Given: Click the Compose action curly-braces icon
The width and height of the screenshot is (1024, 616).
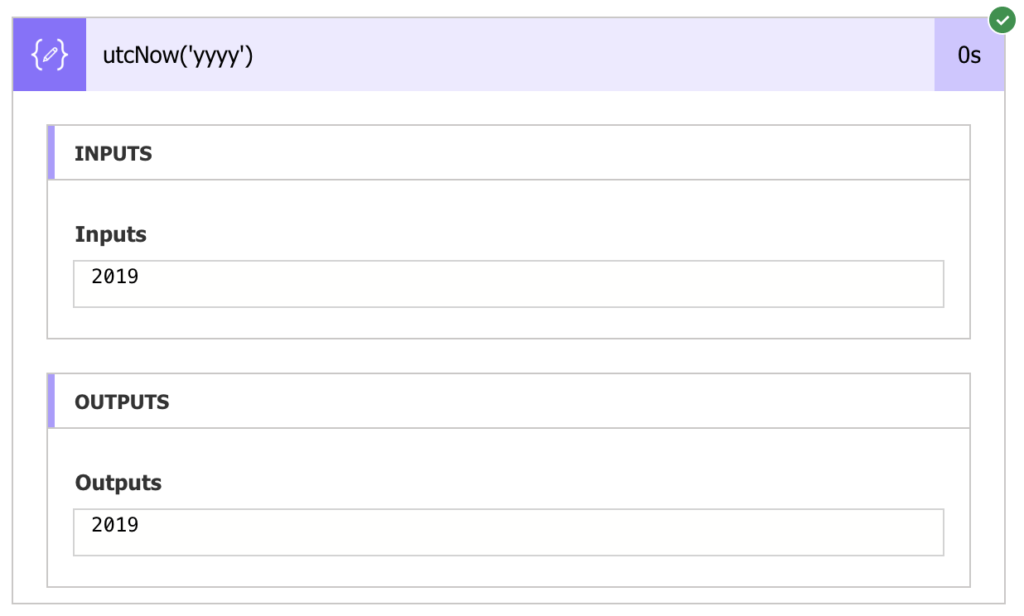Looking at the screenshot, I should pyautogui.click(x=50, y=56).
